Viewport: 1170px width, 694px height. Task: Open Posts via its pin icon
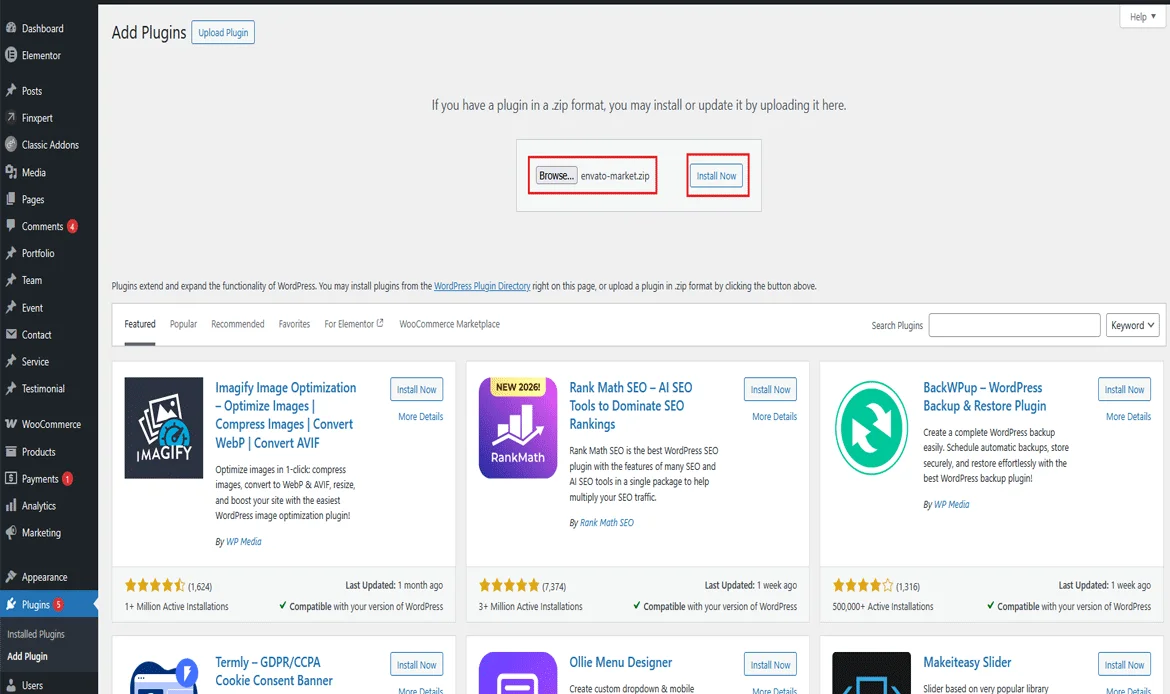pos(11,90)
